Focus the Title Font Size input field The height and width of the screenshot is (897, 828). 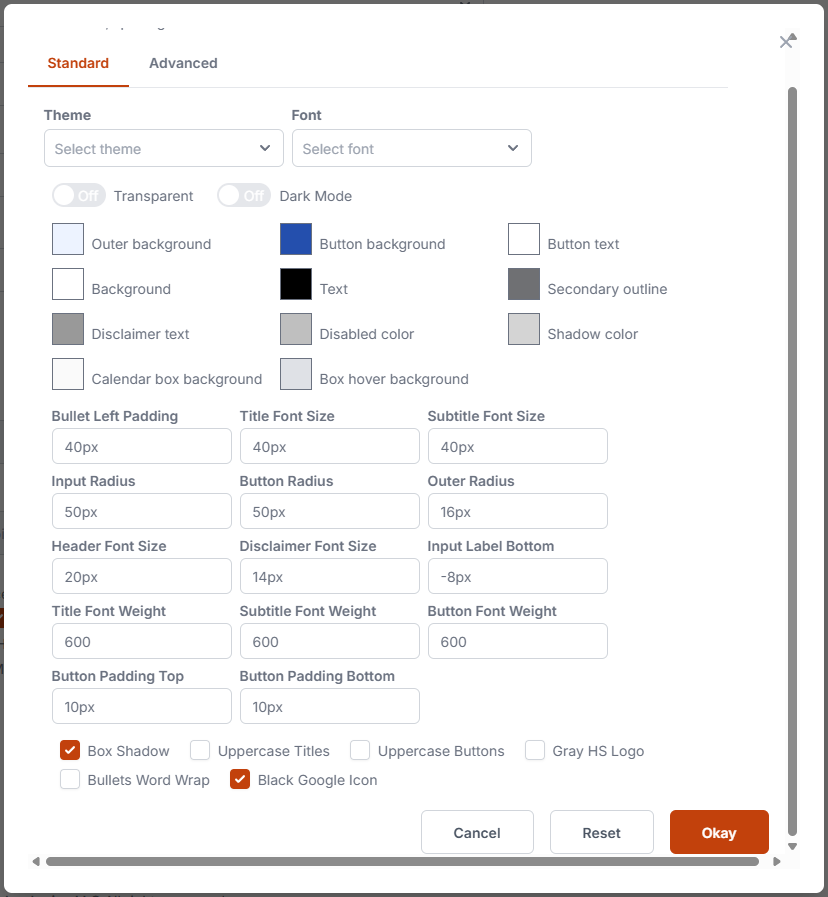[x=329, y=446]
